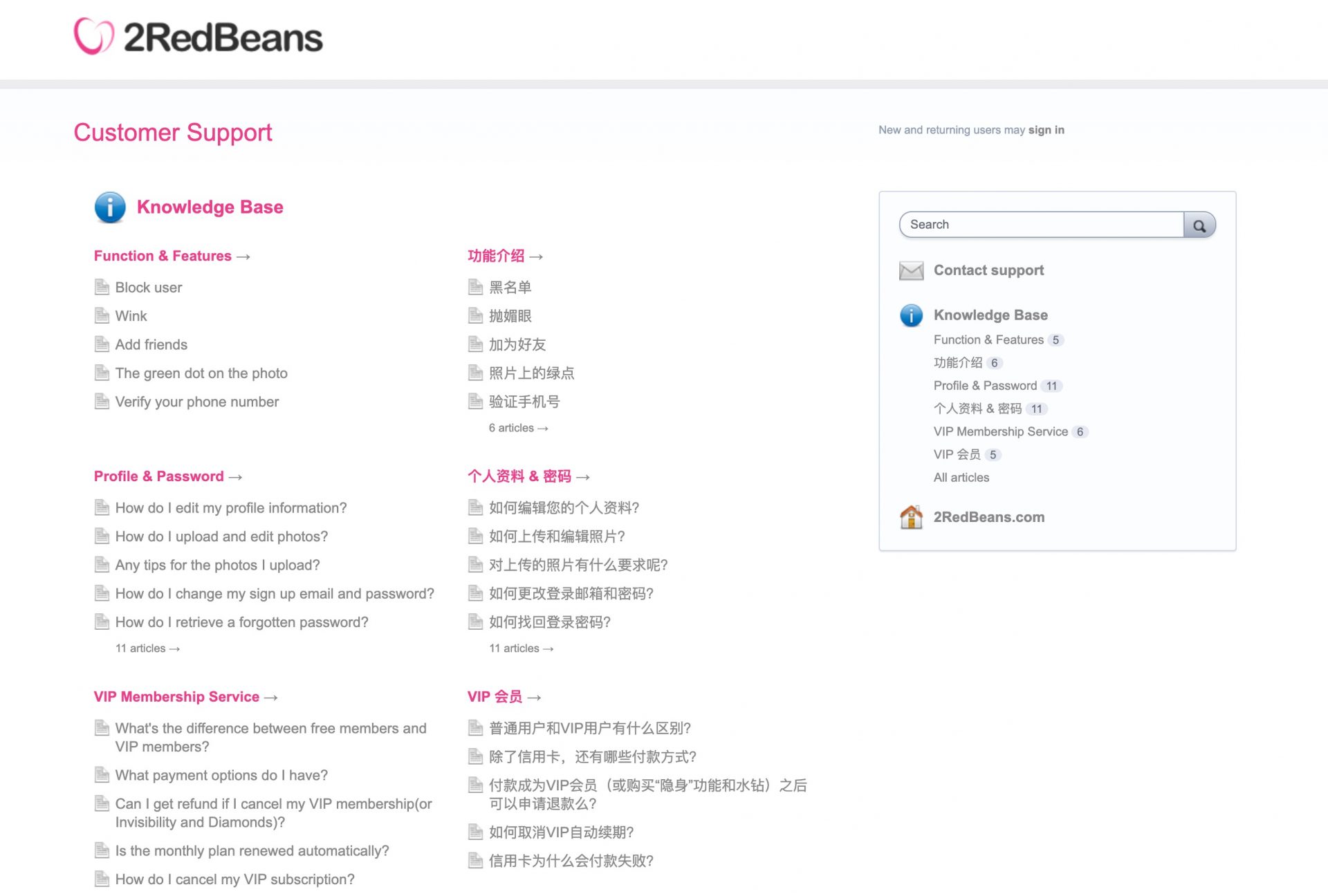
Task: Click the document icon beside Block user
Action: point(102,286)
